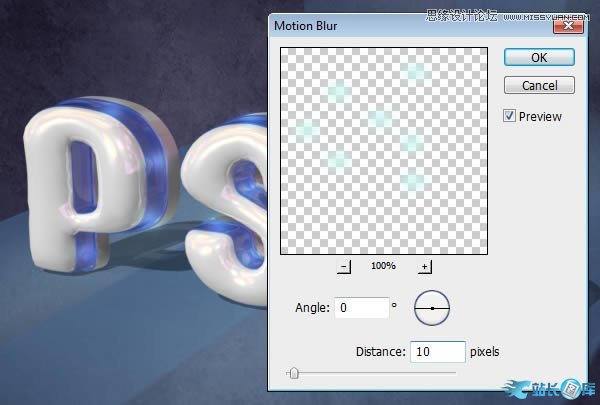Viewport: 600px width, 405px height.
Task: Click the pixels unit label
Action: pos(484,352)
